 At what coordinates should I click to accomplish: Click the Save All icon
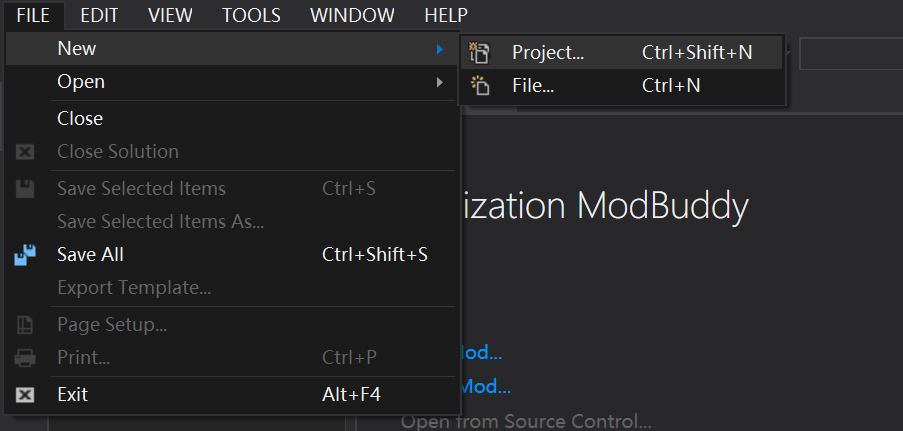(25, 255)
